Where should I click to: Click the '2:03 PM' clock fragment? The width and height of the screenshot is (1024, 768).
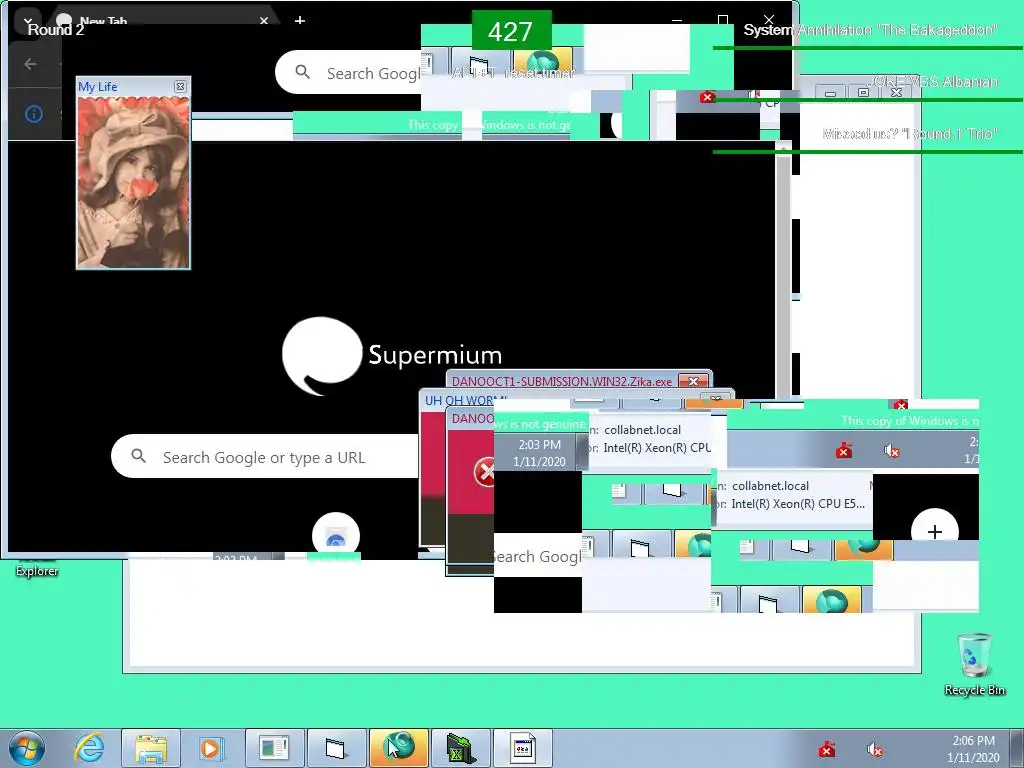(x=539, y=445)
